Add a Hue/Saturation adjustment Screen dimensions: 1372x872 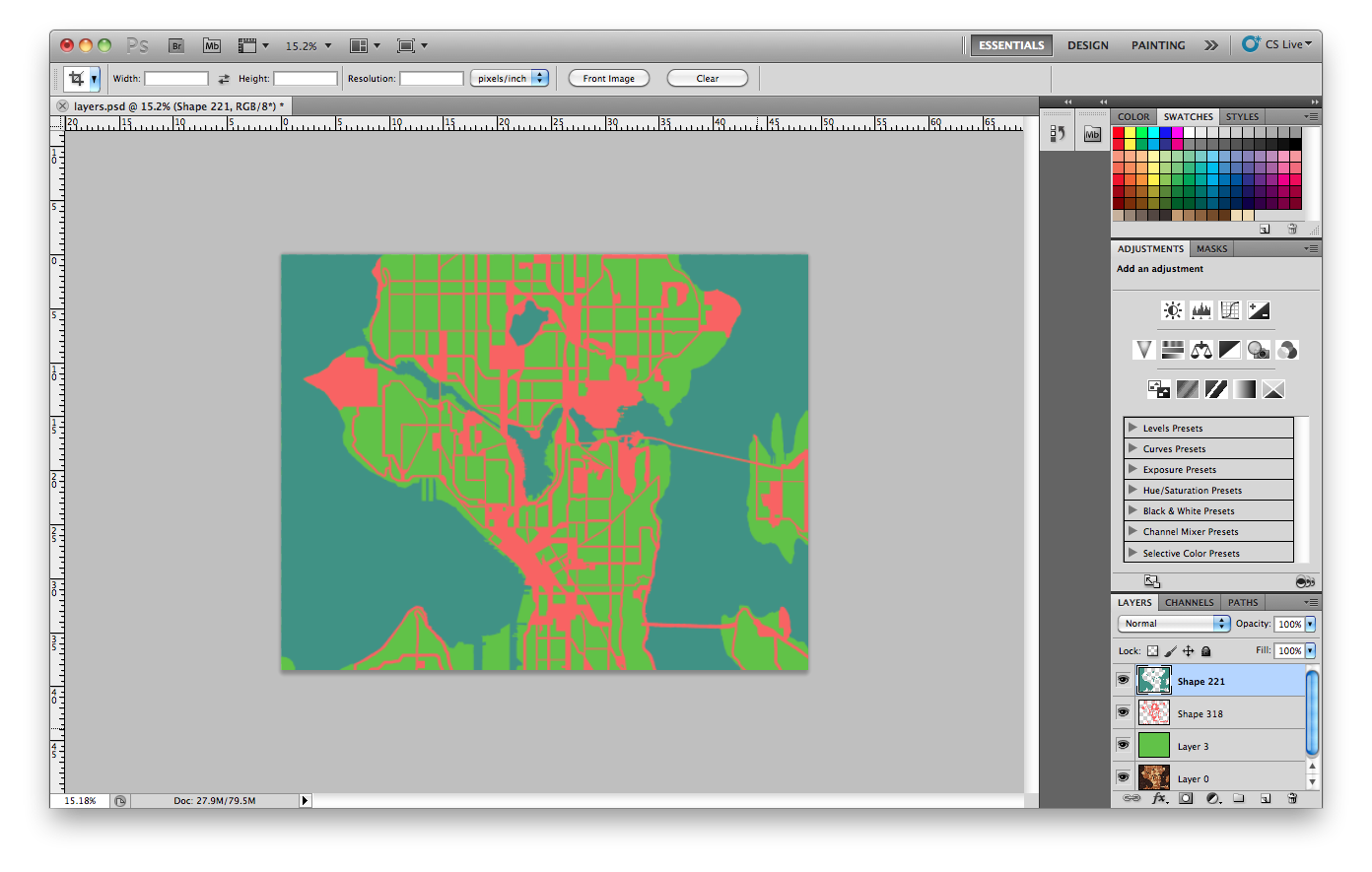[1172, 350]
